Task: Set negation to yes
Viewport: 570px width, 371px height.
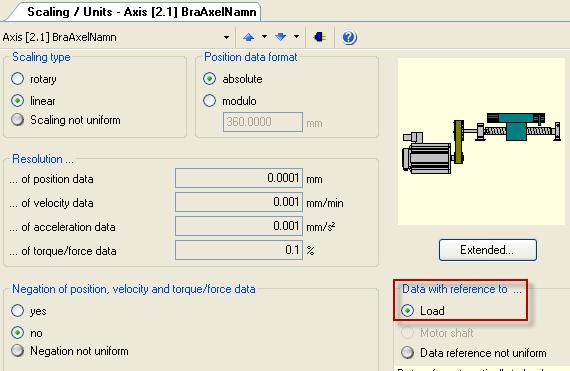Action: pos(17,311)
